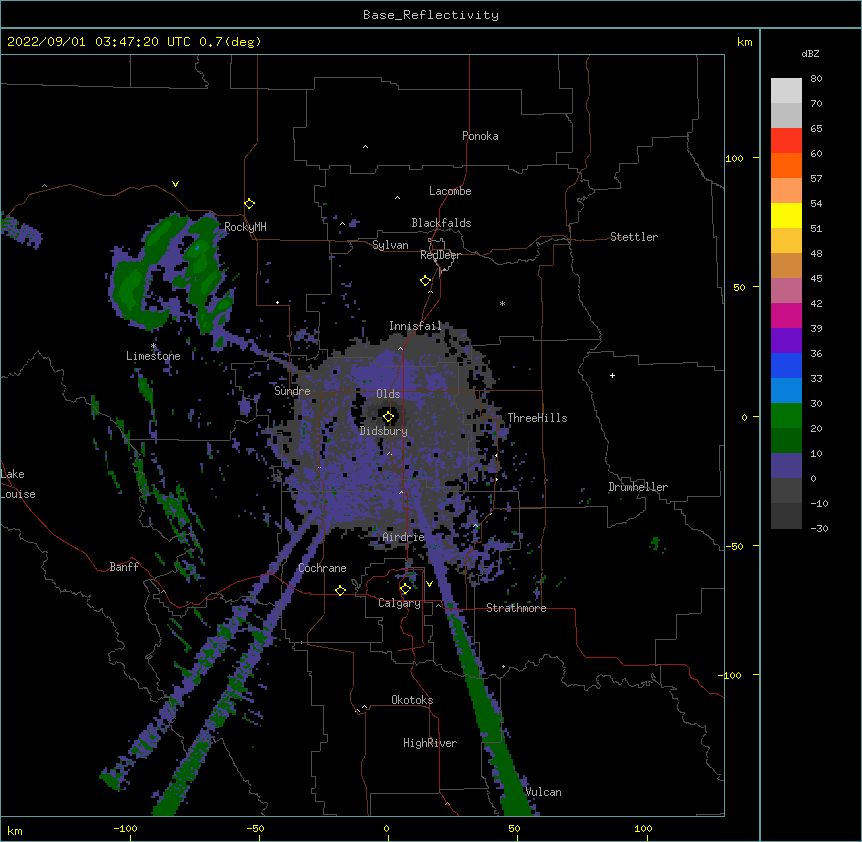
Task: Click the yellow diamond marker right of Cochrane
Action: coord(340,590)
